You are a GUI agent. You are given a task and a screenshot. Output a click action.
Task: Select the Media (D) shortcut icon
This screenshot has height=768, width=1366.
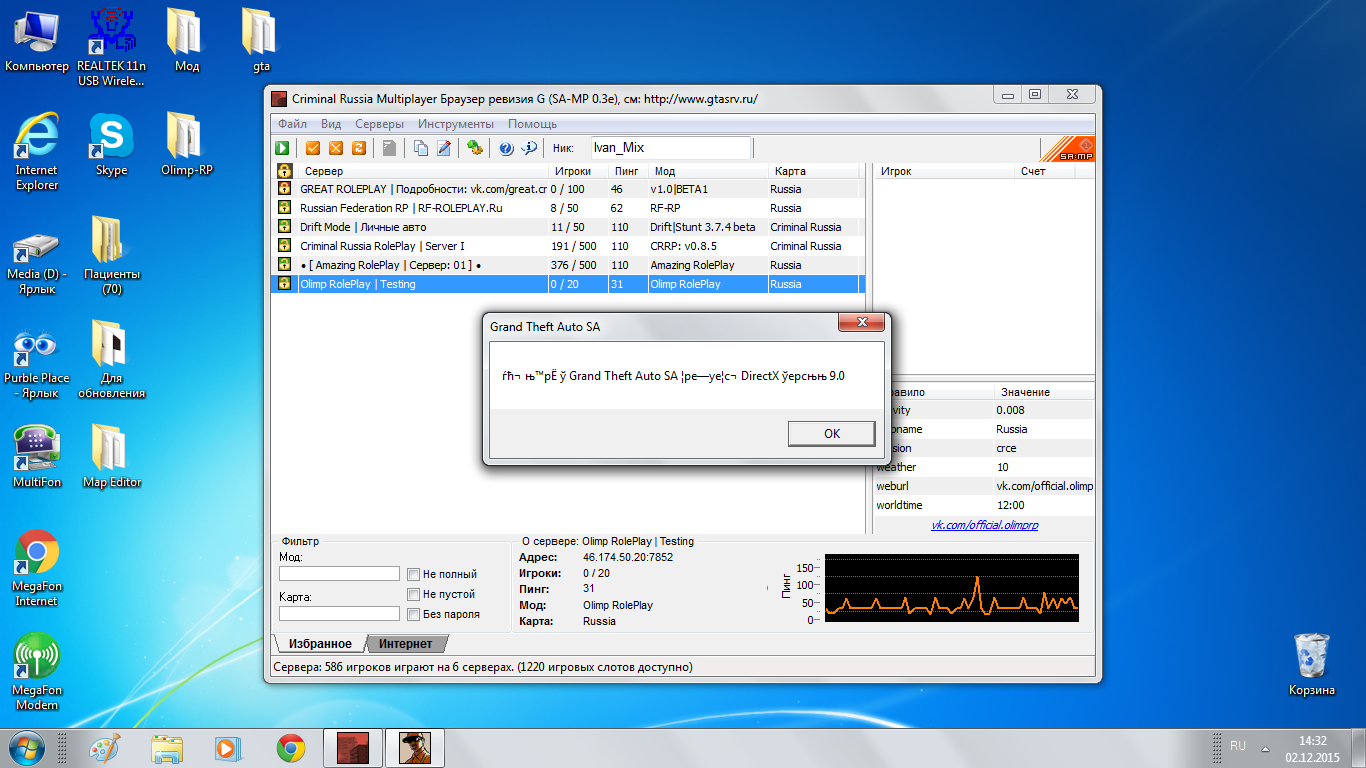point(37,260)
